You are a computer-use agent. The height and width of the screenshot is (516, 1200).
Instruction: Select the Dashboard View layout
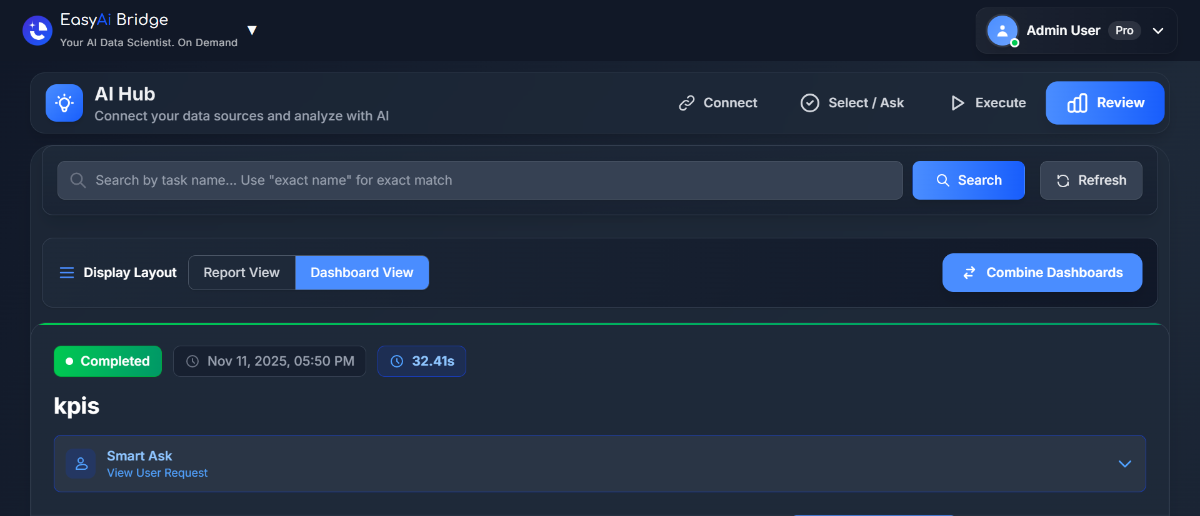point(362,273)
